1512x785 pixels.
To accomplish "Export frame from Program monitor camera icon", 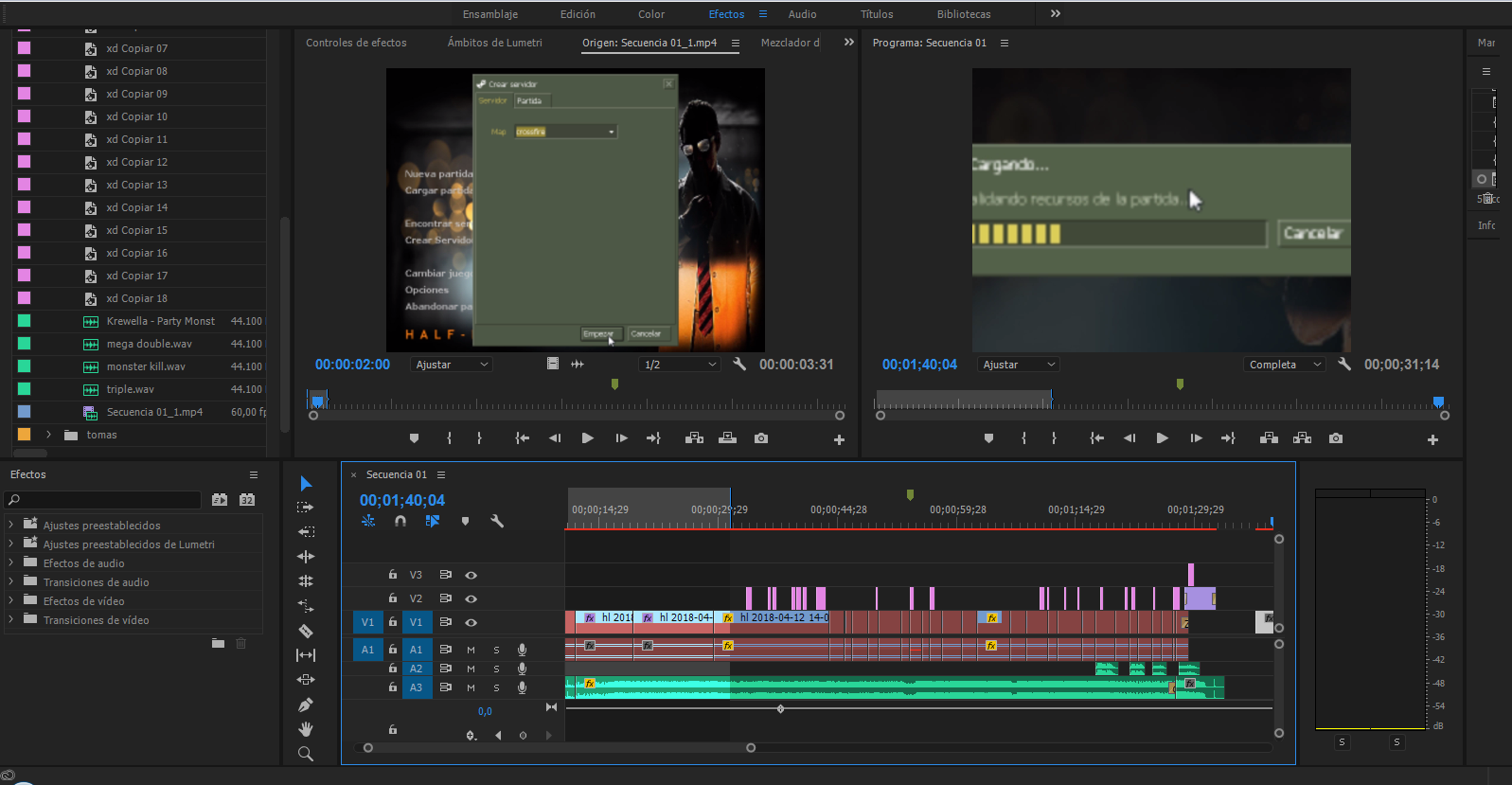I will 1336,438.
